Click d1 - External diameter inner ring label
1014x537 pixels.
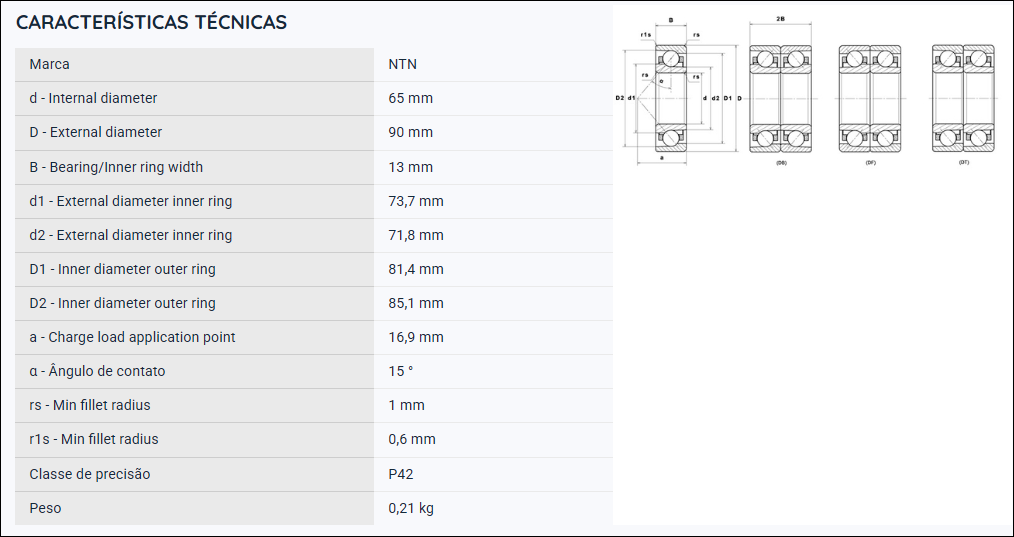tap(131, 201)
